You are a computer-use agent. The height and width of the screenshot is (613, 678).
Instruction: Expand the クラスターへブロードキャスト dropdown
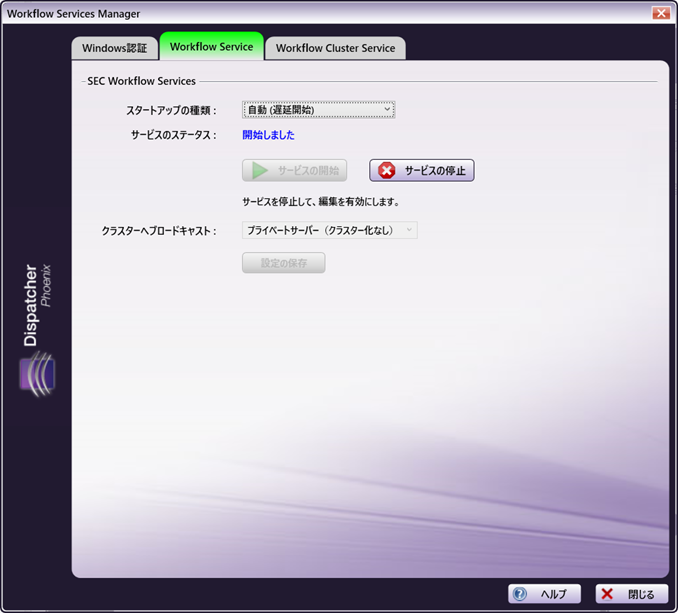click(329, 230)
